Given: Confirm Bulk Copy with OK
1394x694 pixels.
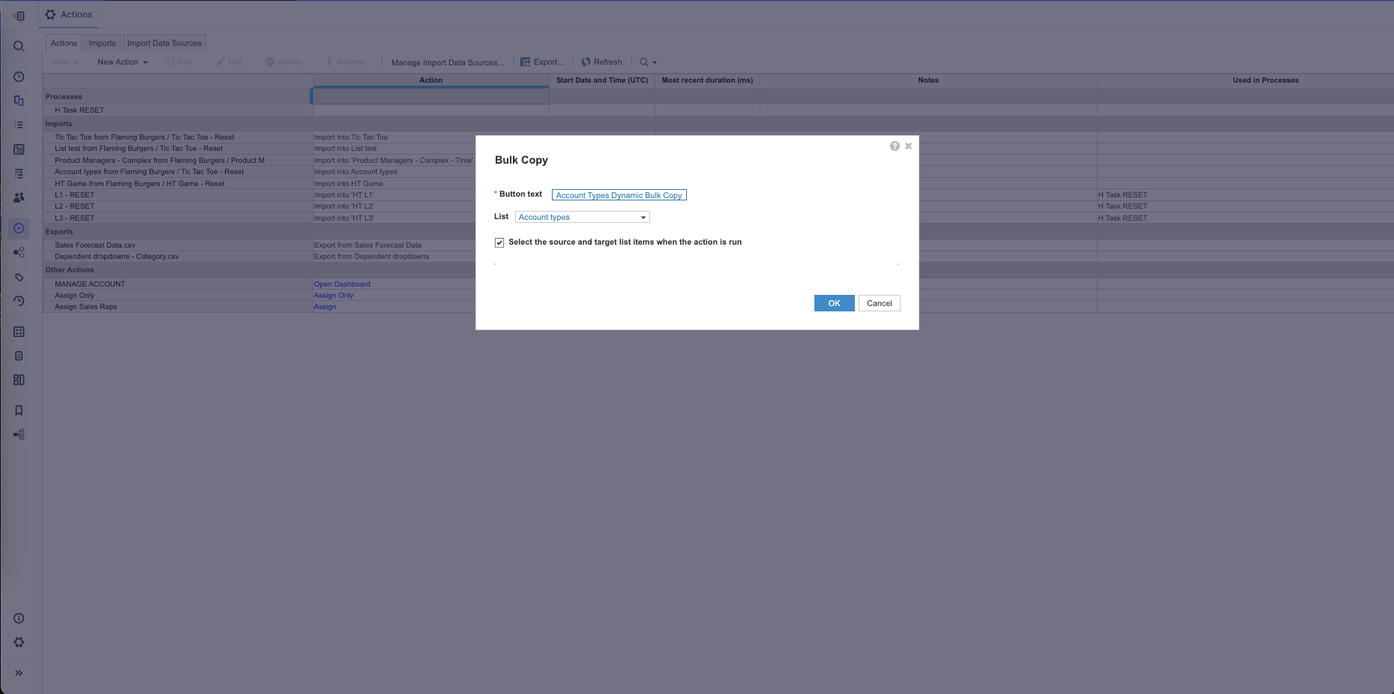Looking at the screenshot, I should [x=834, y=303].
